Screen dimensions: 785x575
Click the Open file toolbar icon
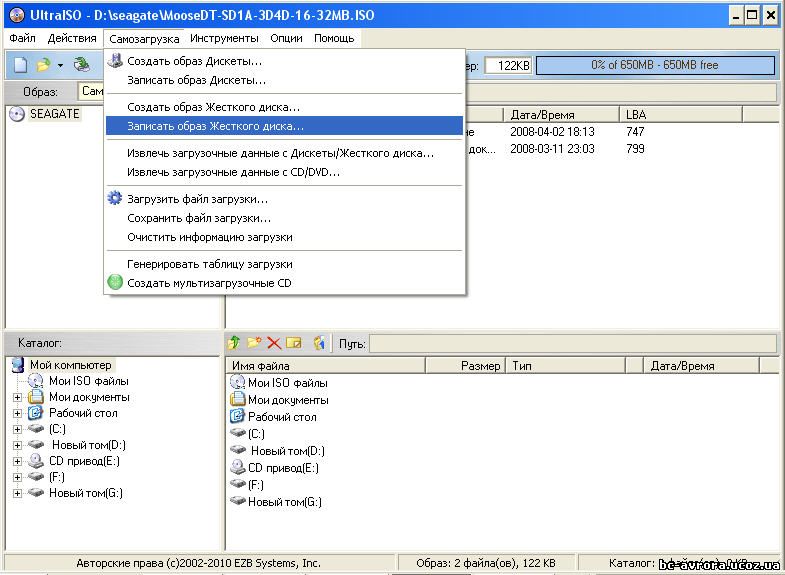44,65
